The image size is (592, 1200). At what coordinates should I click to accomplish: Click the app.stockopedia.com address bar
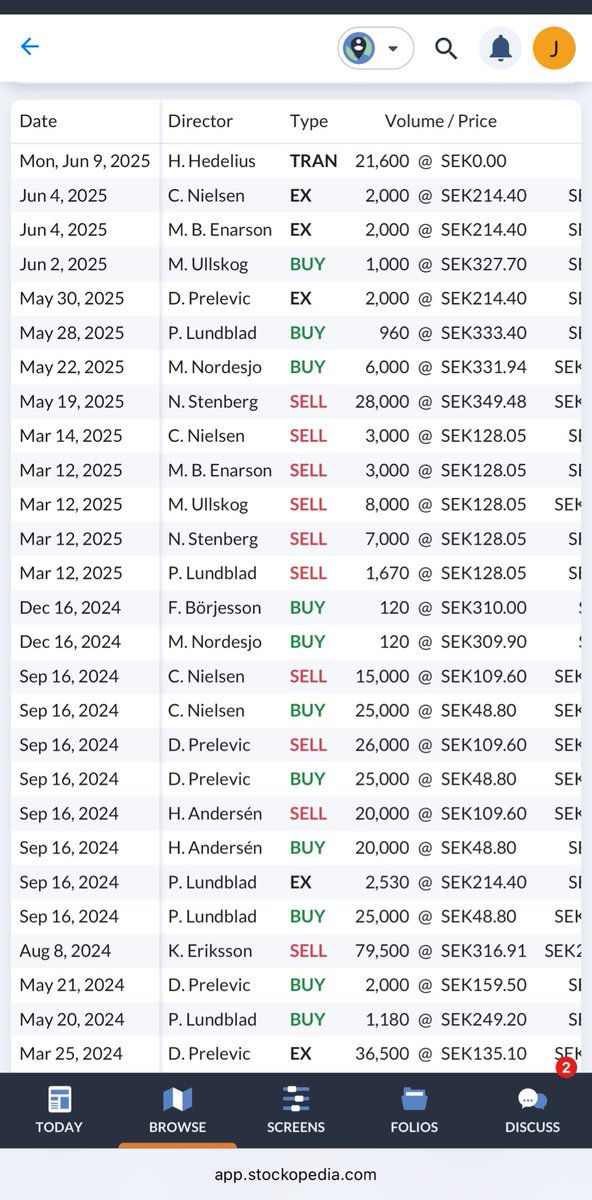coord(296,1174)
